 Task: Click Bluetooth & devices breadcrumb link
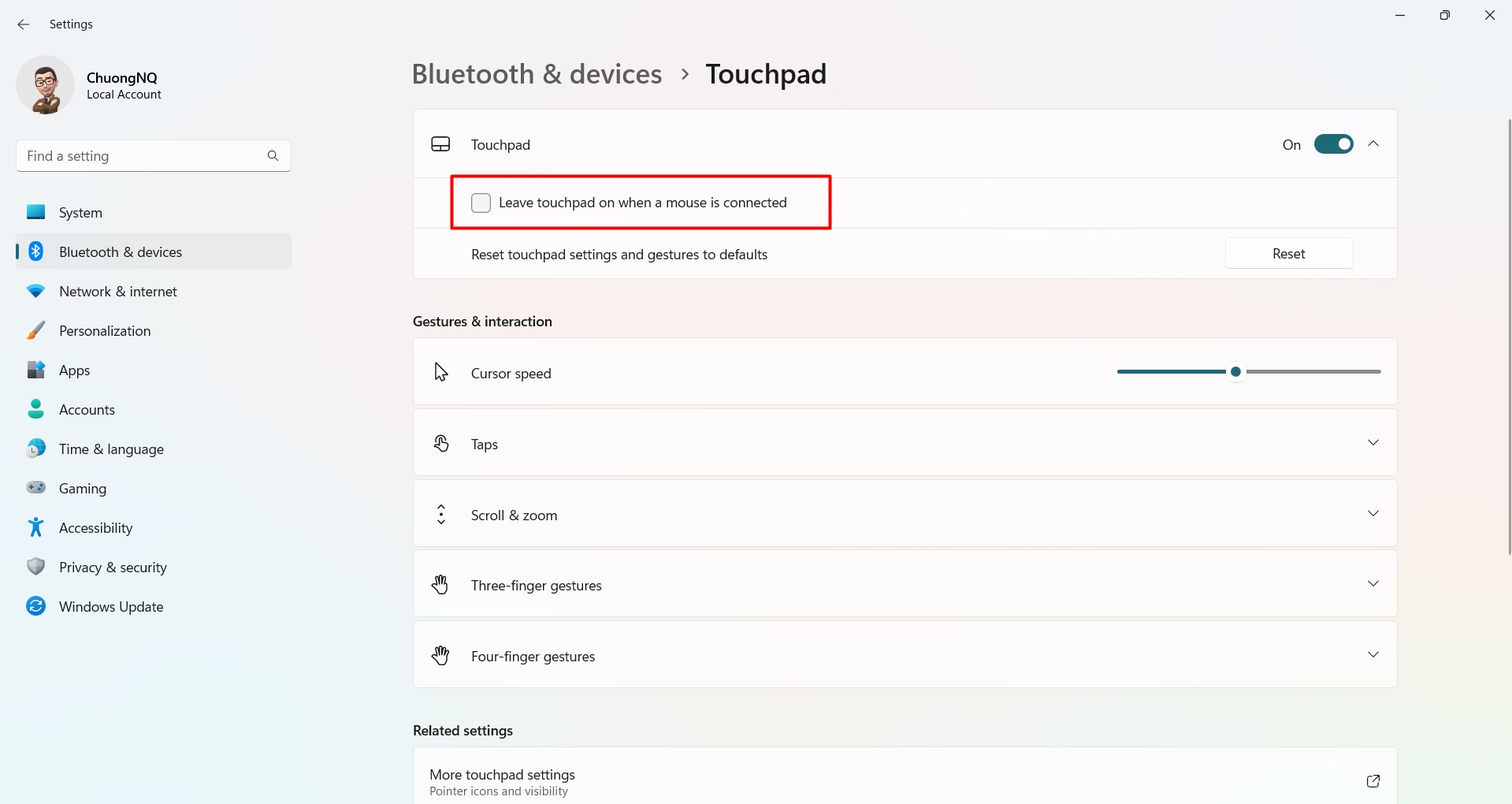(537, 74)
